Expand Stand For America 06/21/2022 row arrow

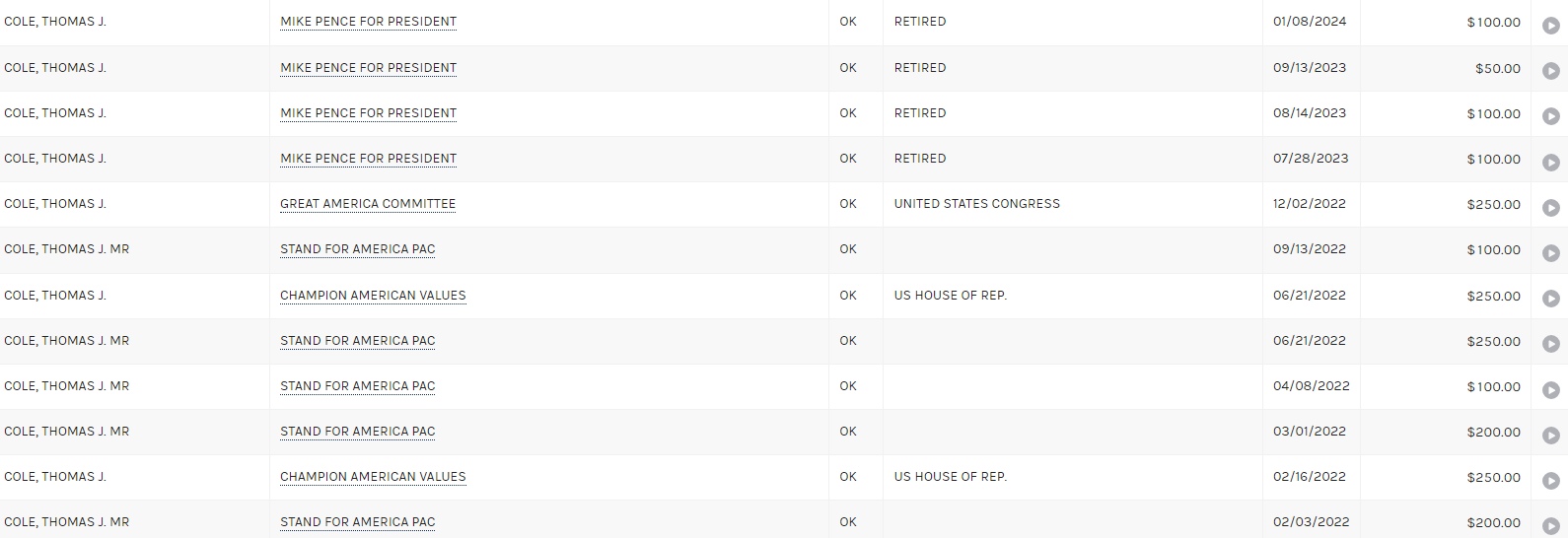(x=1550, y=344)
